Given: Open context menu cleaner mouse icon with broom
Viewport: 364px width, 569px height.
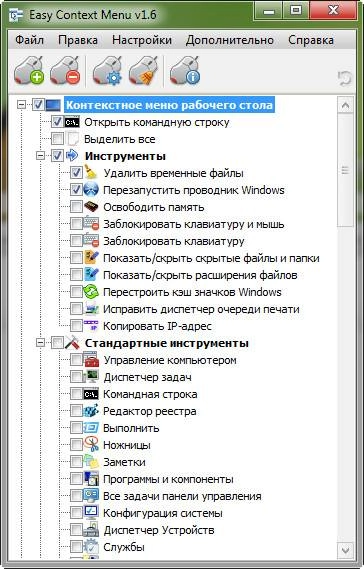Looking at the screenshot, I should pyautogui.click(x=143, y=71).
